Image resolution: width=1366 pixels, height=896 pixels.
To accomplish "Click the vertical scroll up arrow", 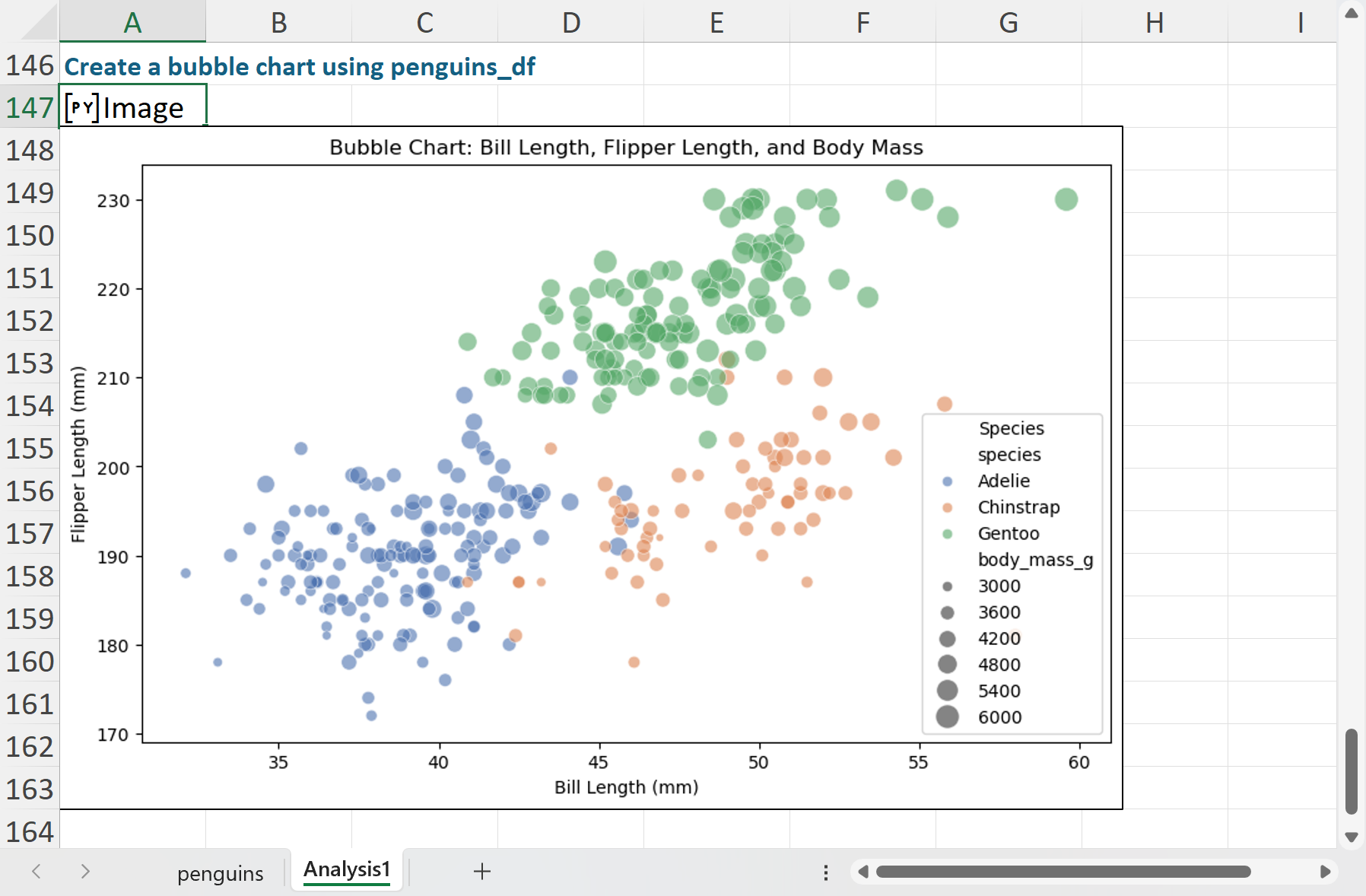I will [x=1352, y=13].
